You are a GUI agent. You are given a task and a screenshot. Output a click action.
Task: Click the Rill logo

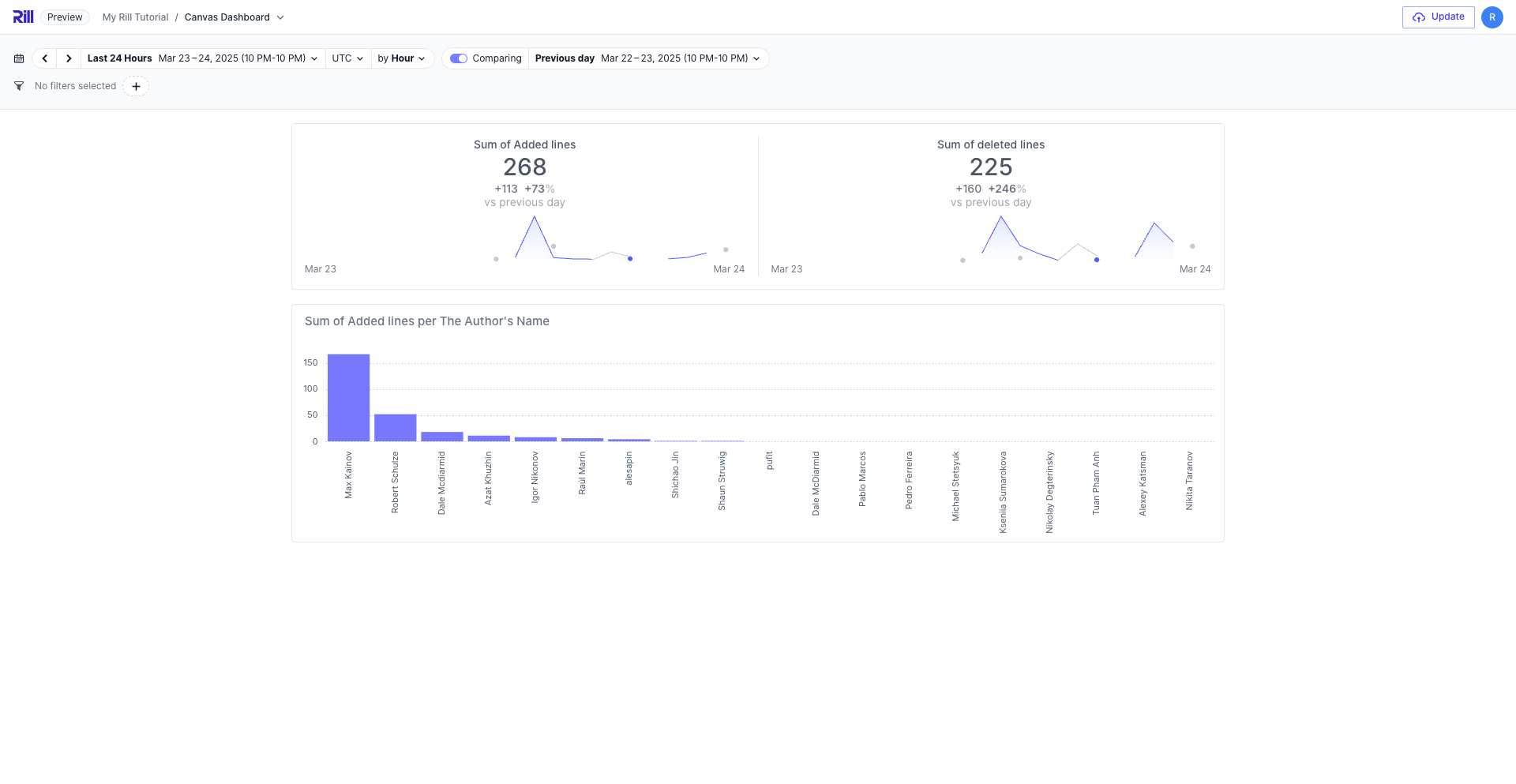(x=23, y=17)
